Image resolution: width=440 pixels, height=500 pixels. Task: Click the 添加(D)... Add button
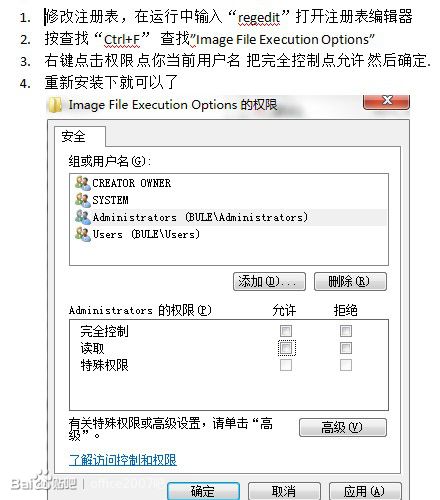coord(269,282)
